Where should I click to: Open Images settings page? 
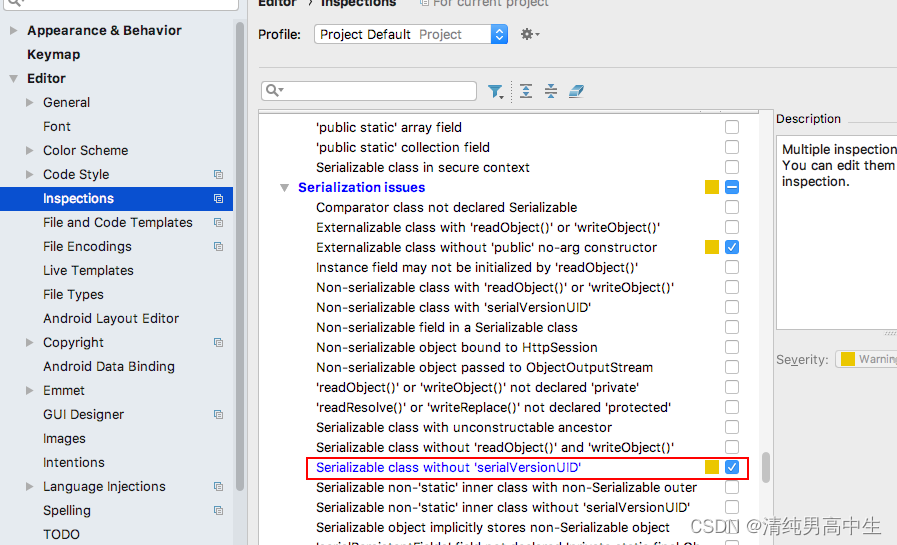click(x=64, y=439)
